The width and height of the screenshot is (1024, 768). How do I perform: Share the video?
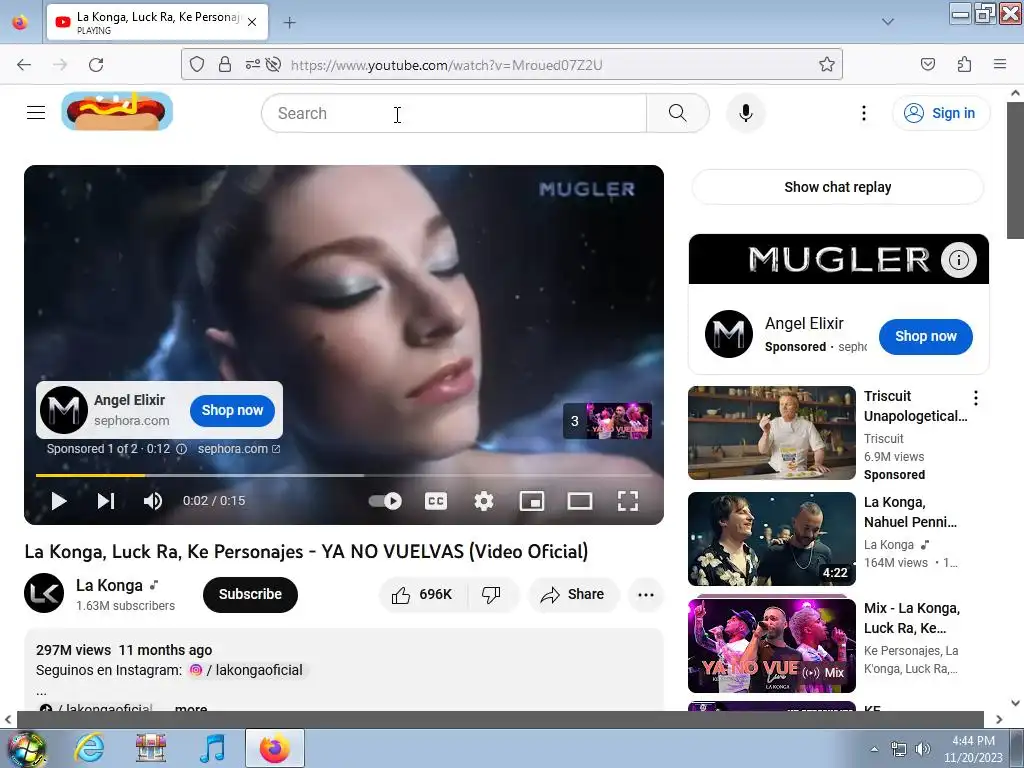coord(572,594)
